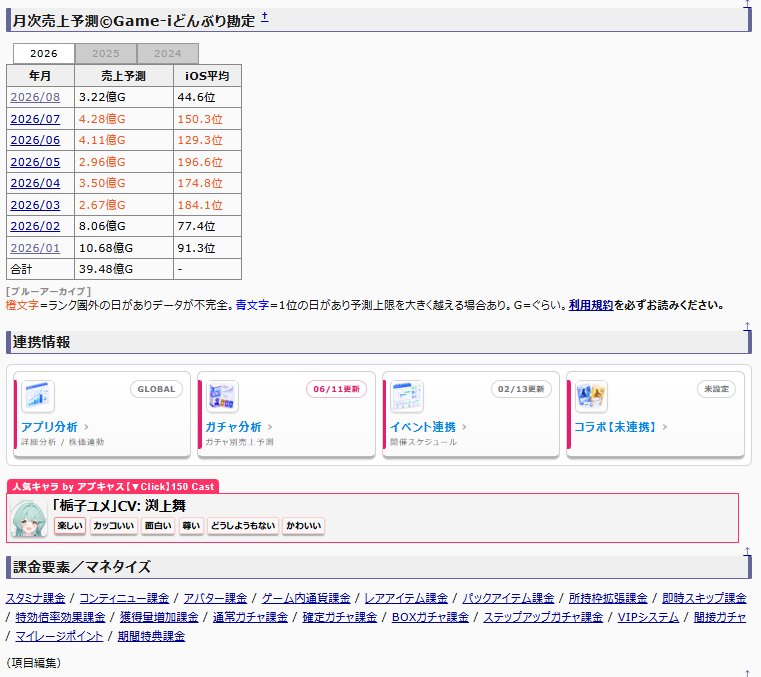Open the 2026/01 monthly link
Screen dimensions: 761x677
(x=35, y=248)
